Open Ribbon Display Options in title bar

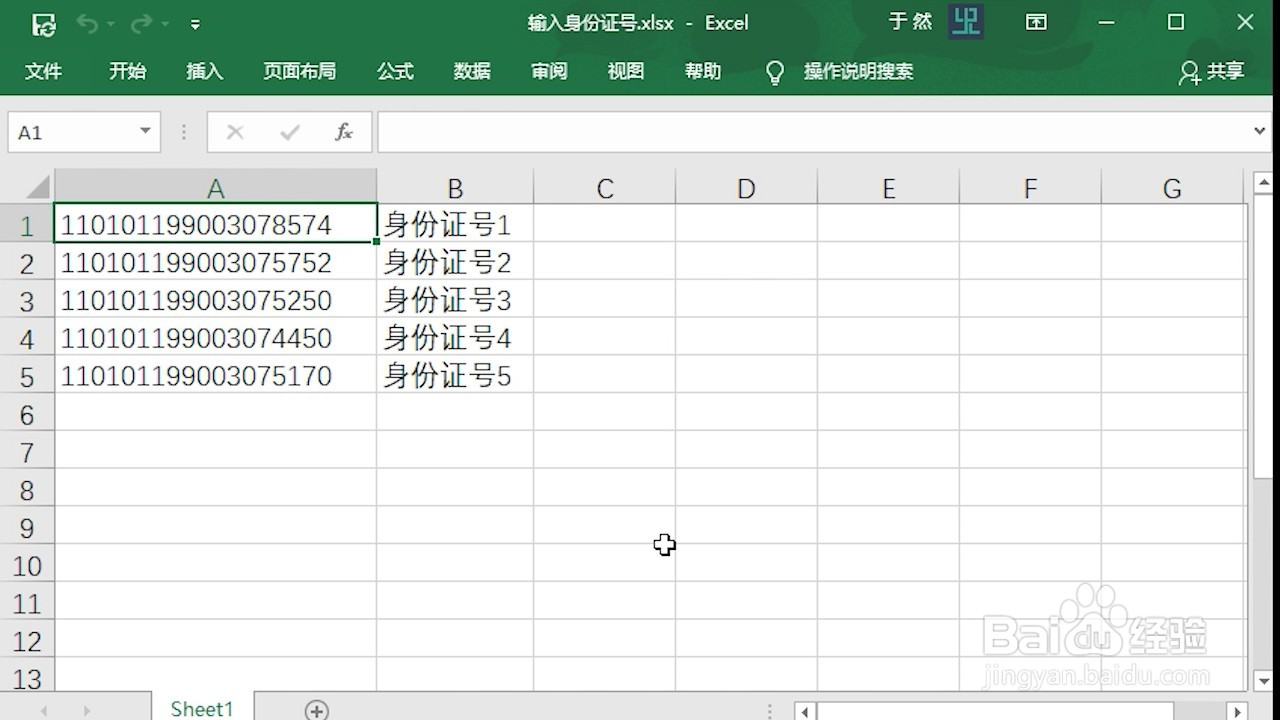tap(1036, 22)
